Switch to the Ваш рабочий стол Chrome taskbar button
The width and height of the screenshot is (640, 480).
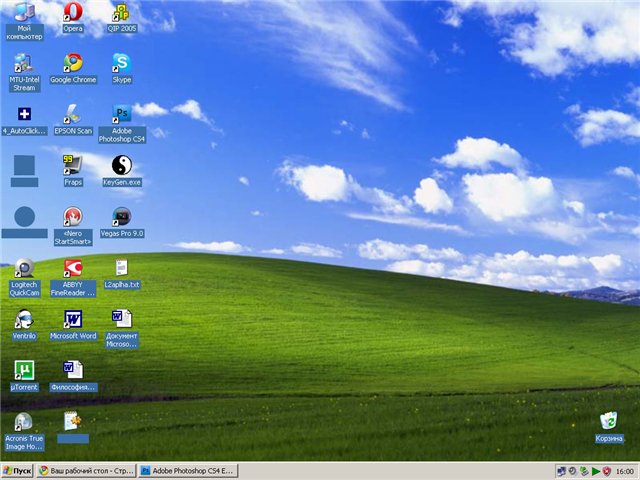pyautogui.click(x=86, y=471)
